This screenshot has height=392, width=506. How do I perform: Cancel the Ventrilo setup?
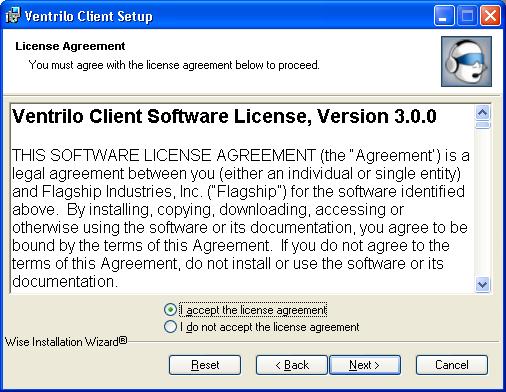(452, 365)
